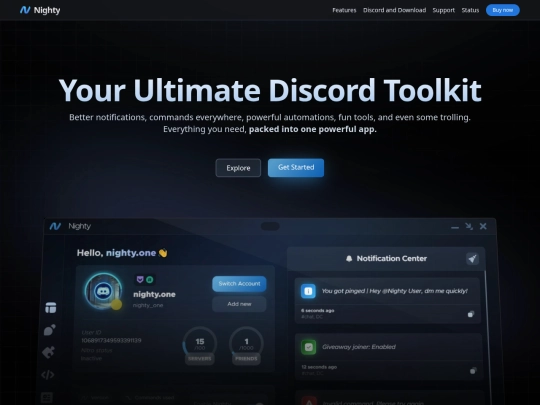Click the 'You got pinged' notification text
540x405 pixels.
pyautogui.click(x=394, y=291)
